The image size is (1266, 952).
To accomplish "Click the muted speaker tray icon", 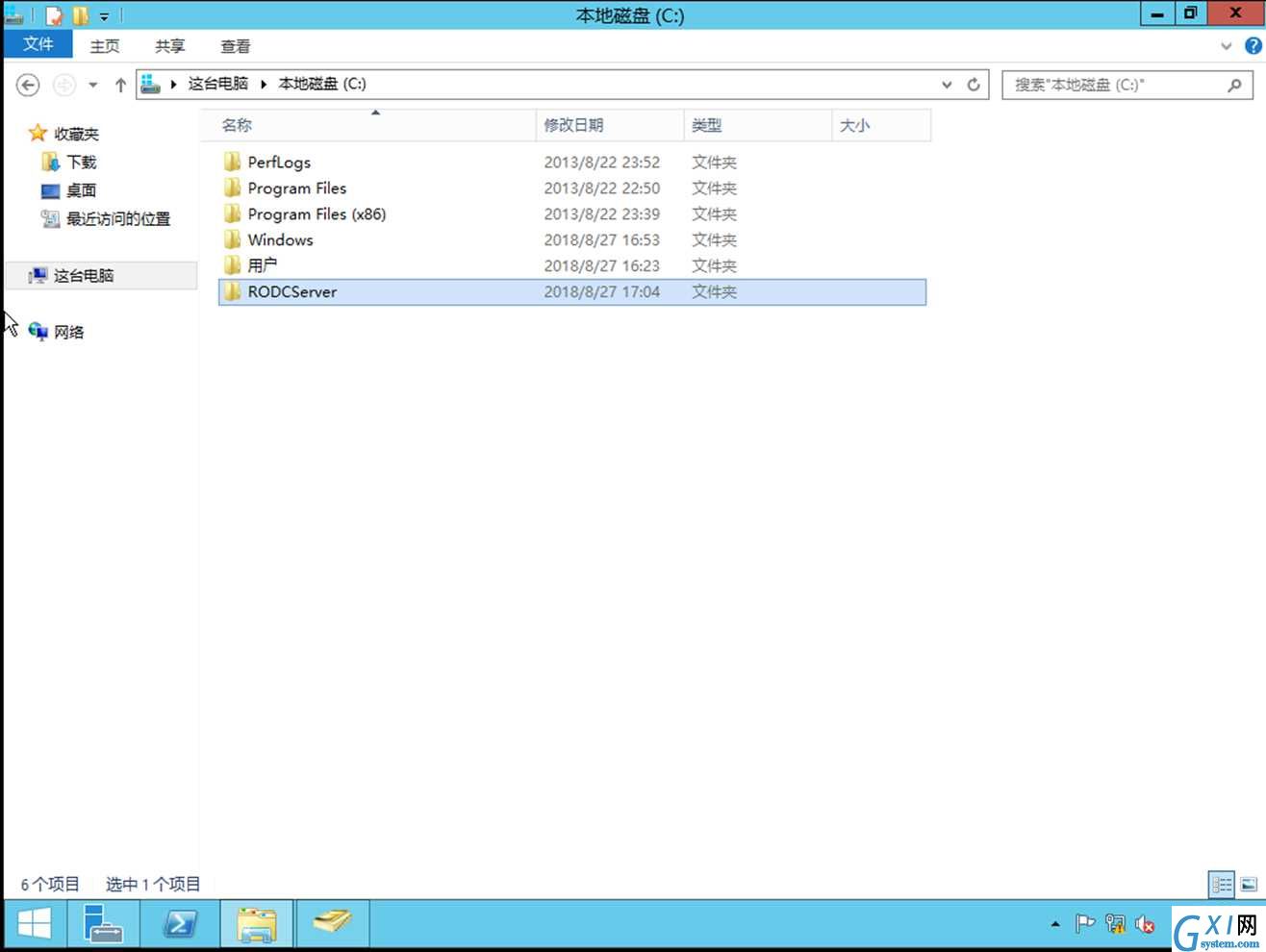I will pyautogui.click(x=1145, y=924).
